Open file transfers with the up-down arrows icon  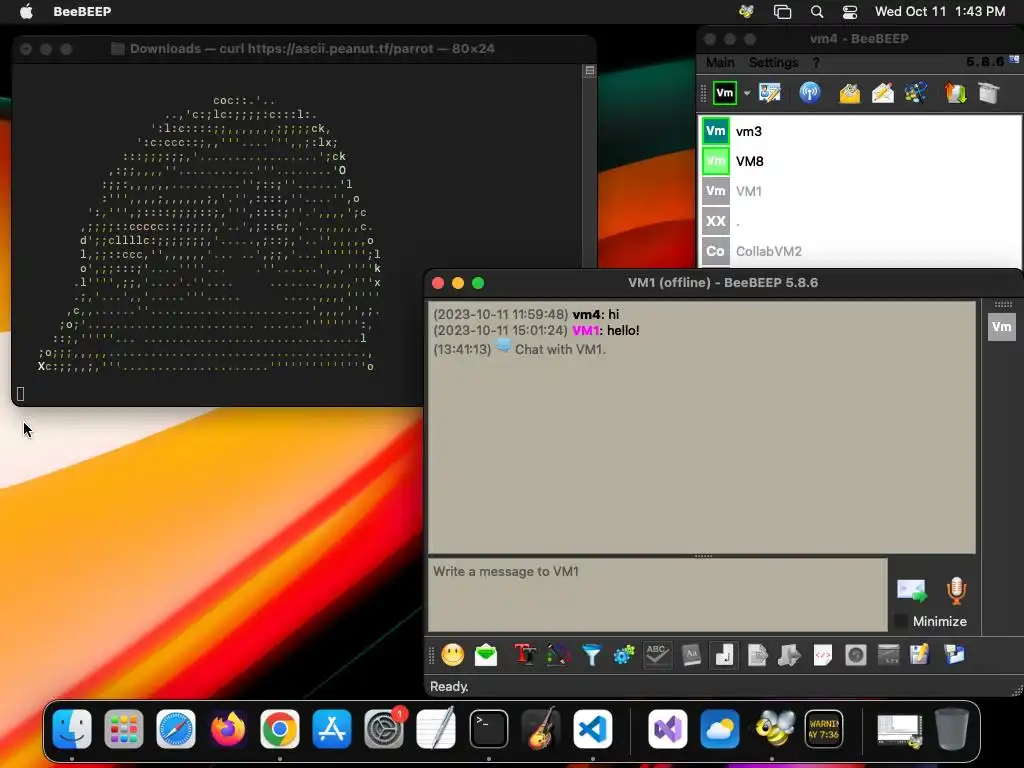click(955, 93)
